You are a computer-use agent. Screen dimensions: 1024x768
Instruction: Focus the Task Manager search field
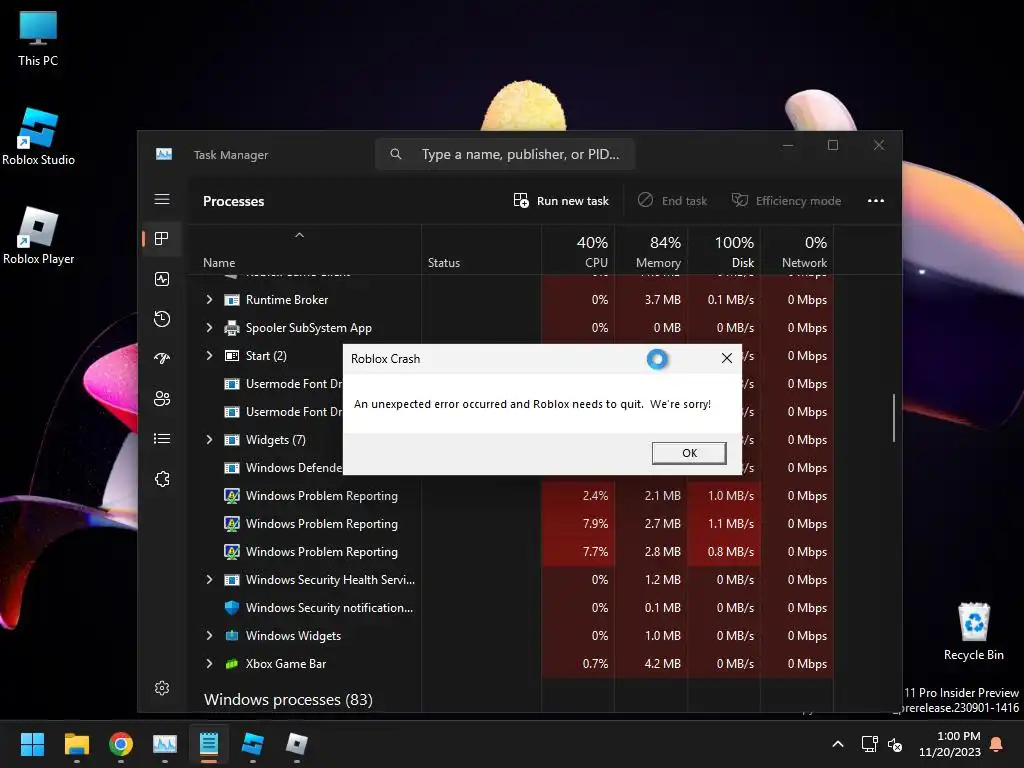click(x=504, y=154)
